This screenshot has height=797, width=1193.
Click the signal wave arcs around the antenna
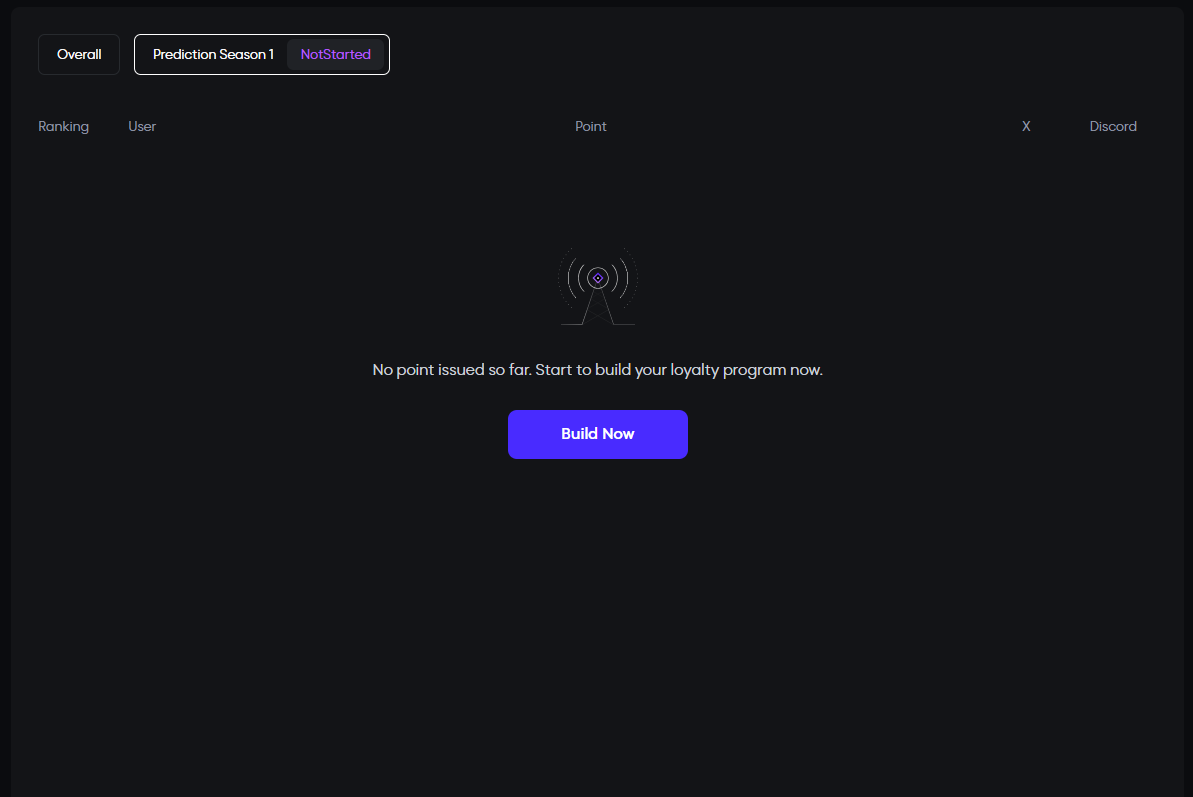(x=598, y=278)
